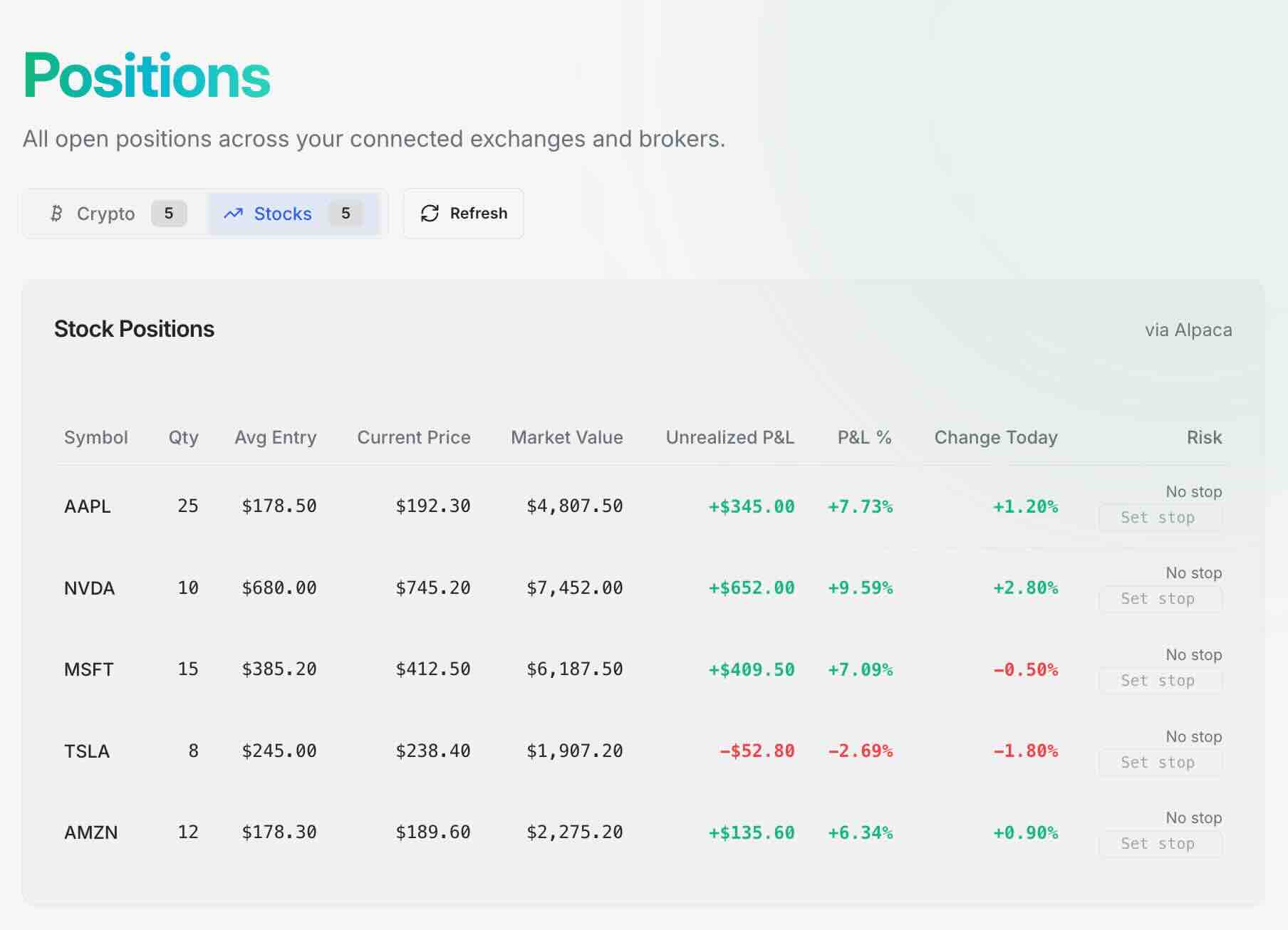
Task: Click AMZN market value $2,275.20
Action: point(575,832)
